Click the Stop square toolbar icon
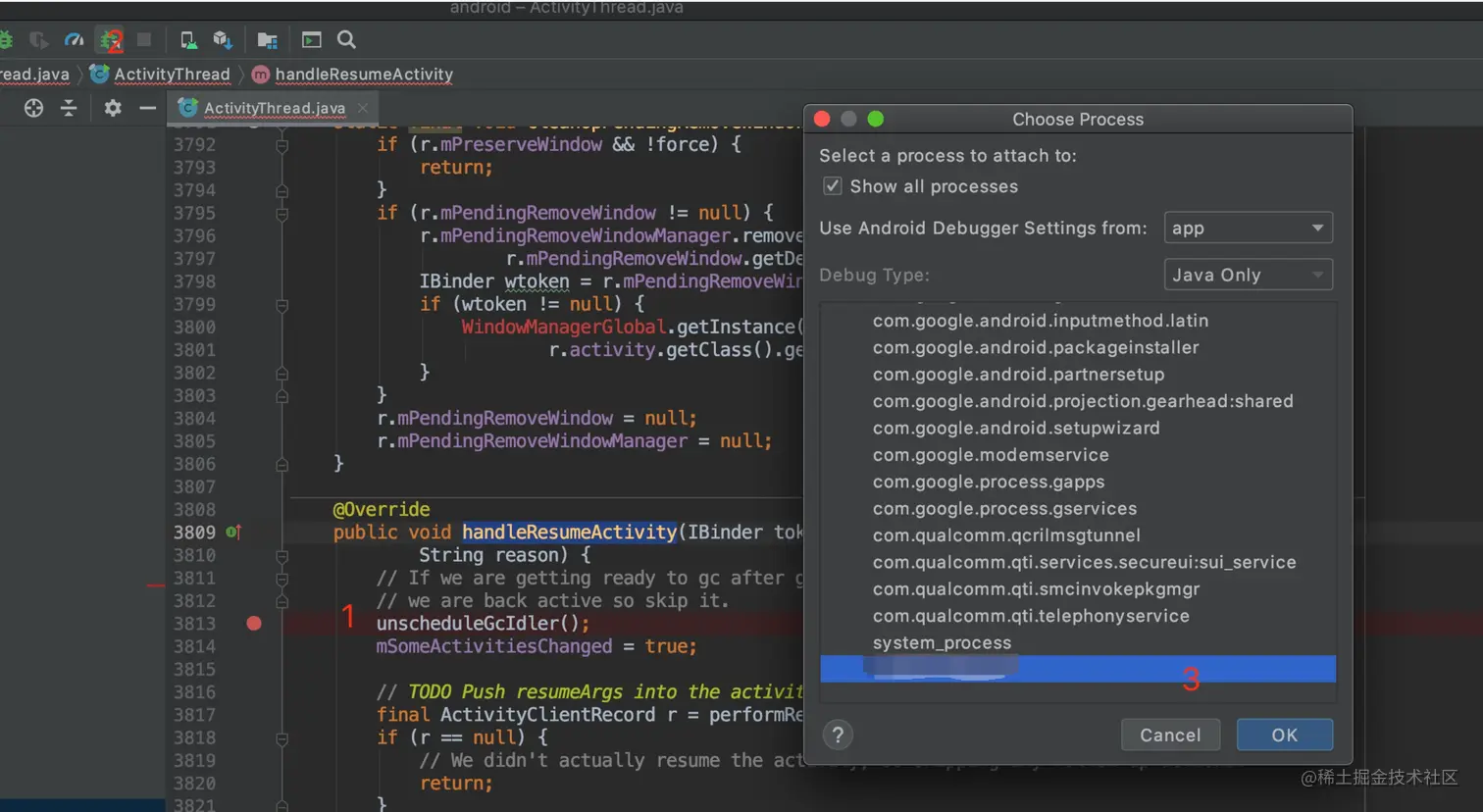This screenshot has width=1483, height=812. pyautogui.click(x=144, y=40)
